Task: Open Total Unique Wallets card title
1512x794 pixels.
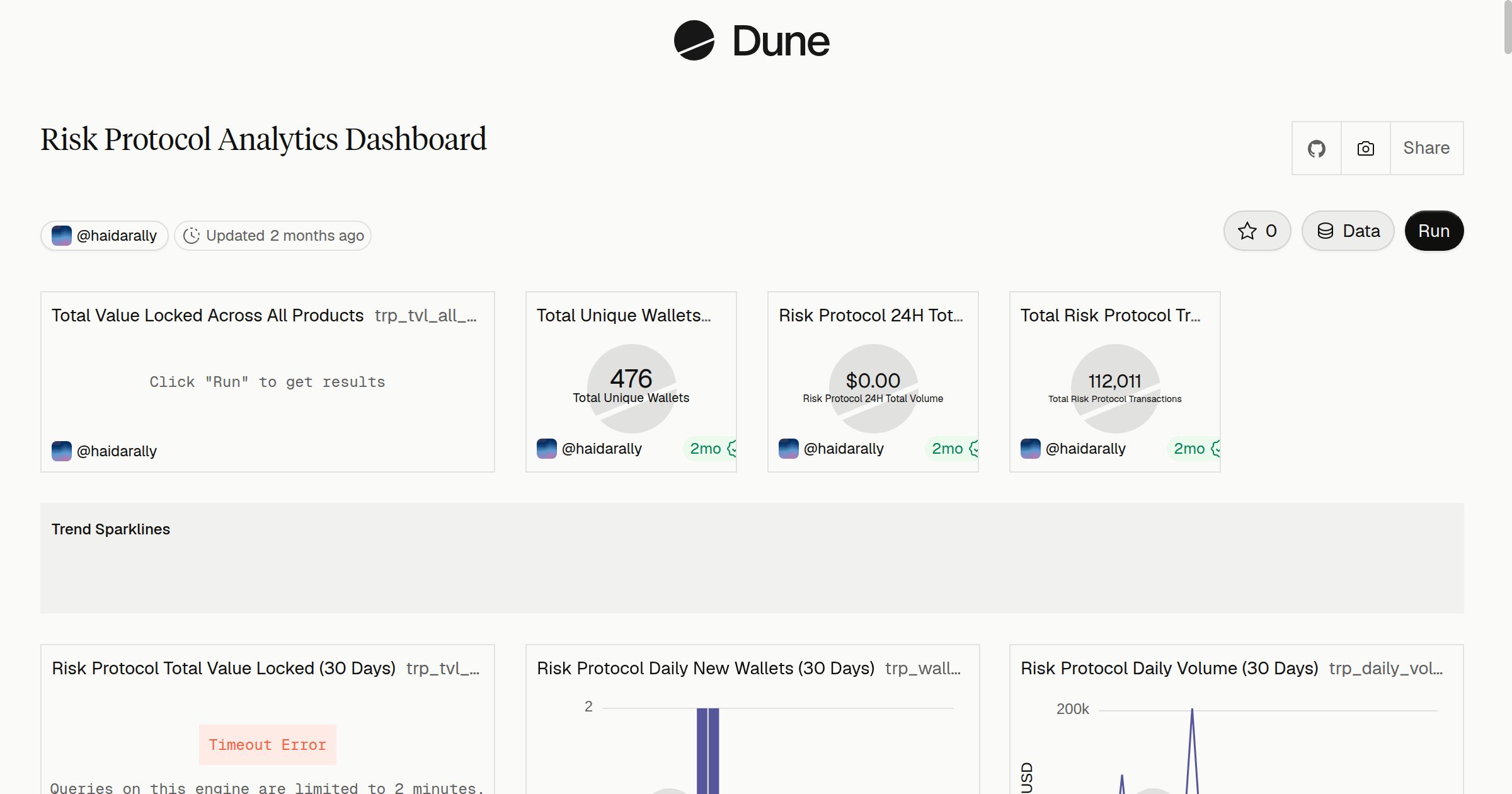Action: point(624,315)
